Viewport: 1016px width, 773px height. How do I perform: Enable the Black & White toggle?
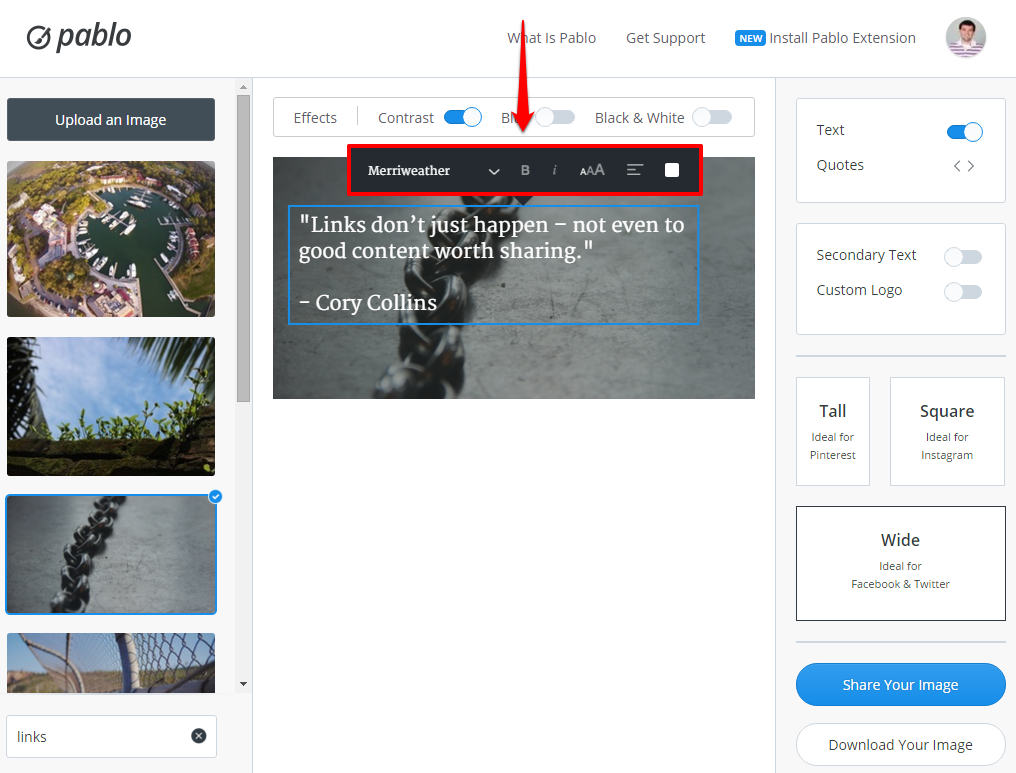(712, 117)
